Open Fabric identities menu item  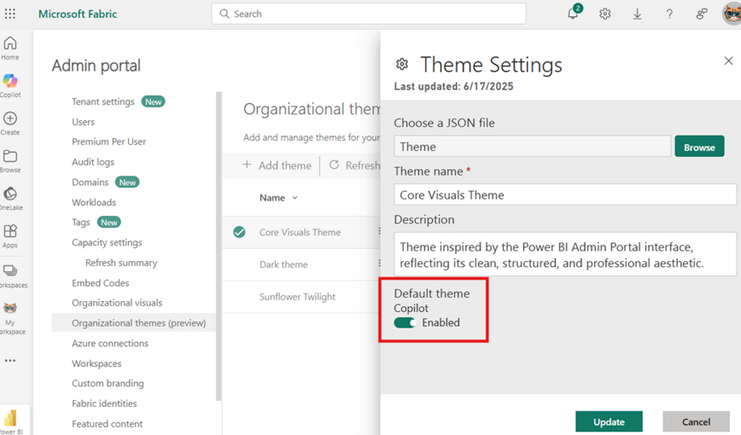(x=104, y=403)
